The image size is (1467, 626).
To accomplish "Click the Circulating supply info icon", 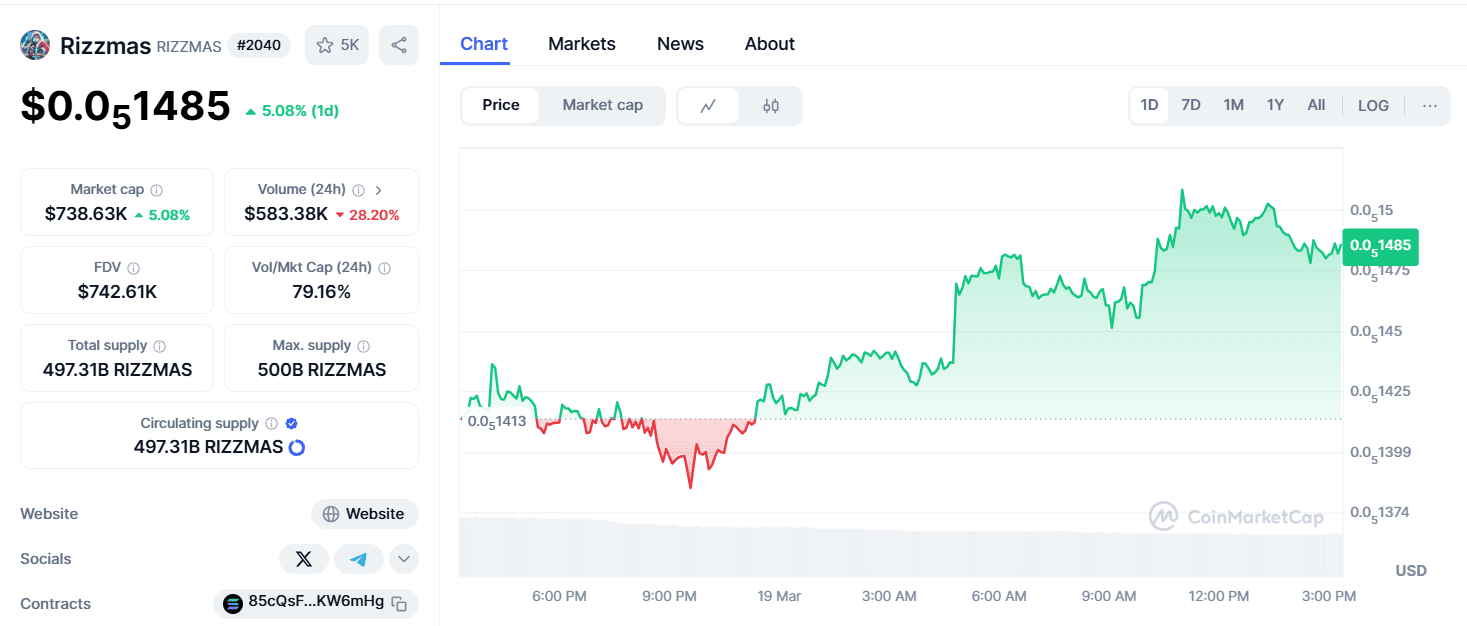I will 272,424.
